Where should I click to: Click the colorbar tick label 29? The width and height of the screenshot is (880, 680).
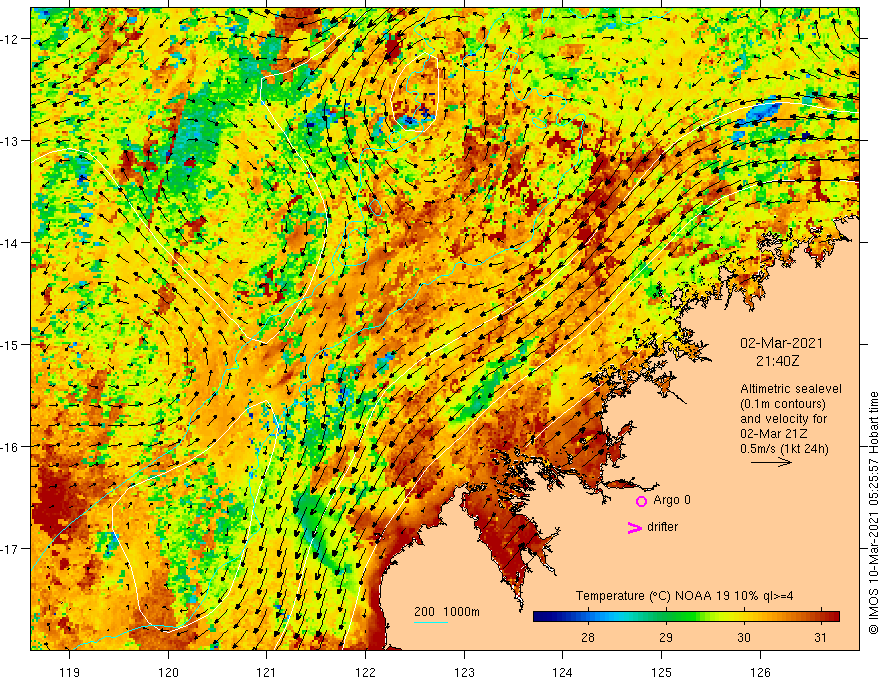click(x=666, y=637)
